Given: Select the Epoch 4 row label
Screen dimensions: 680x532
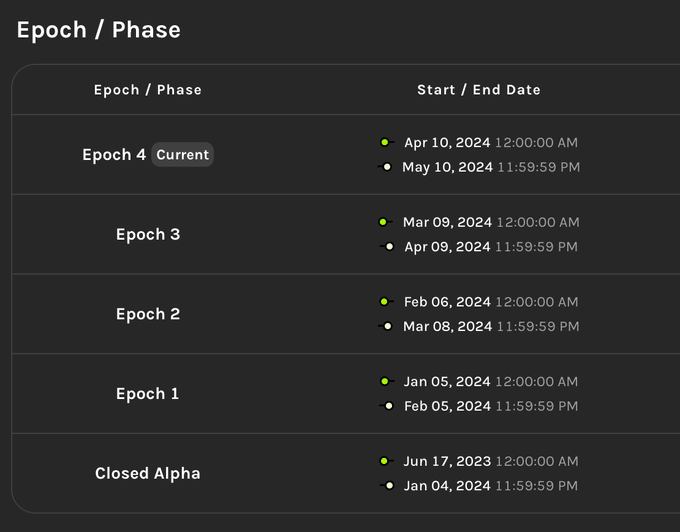Looking at the screenshot, I should click(114, 155).
